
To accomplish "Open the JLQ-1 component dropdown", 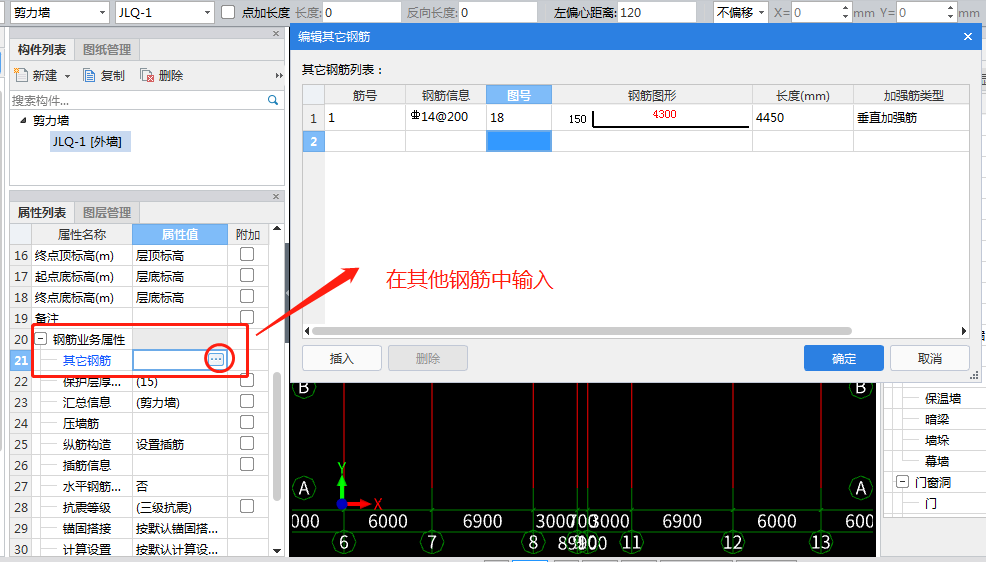I will pyautogui.click(x=208, y=13).
